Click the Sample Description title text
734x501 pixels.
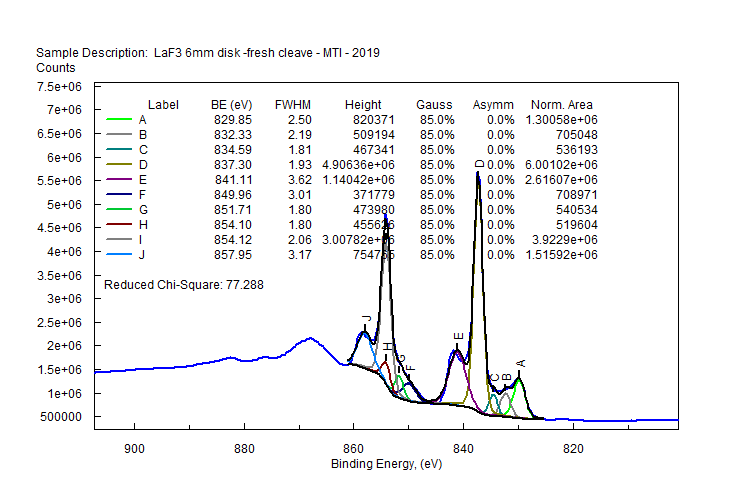208,52
